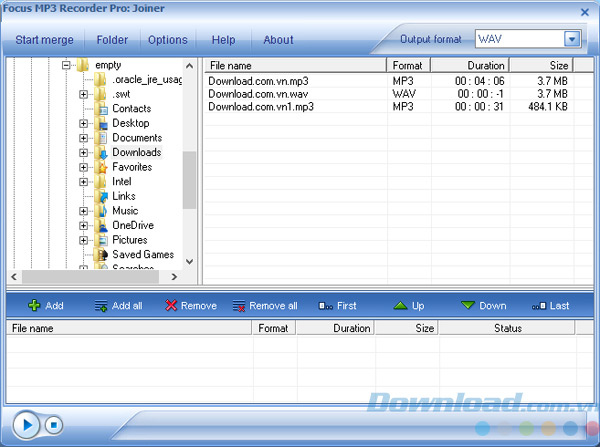Sort files by the top Format column header
Viewport: 600px width, 447px height.
tap(409, 65)
